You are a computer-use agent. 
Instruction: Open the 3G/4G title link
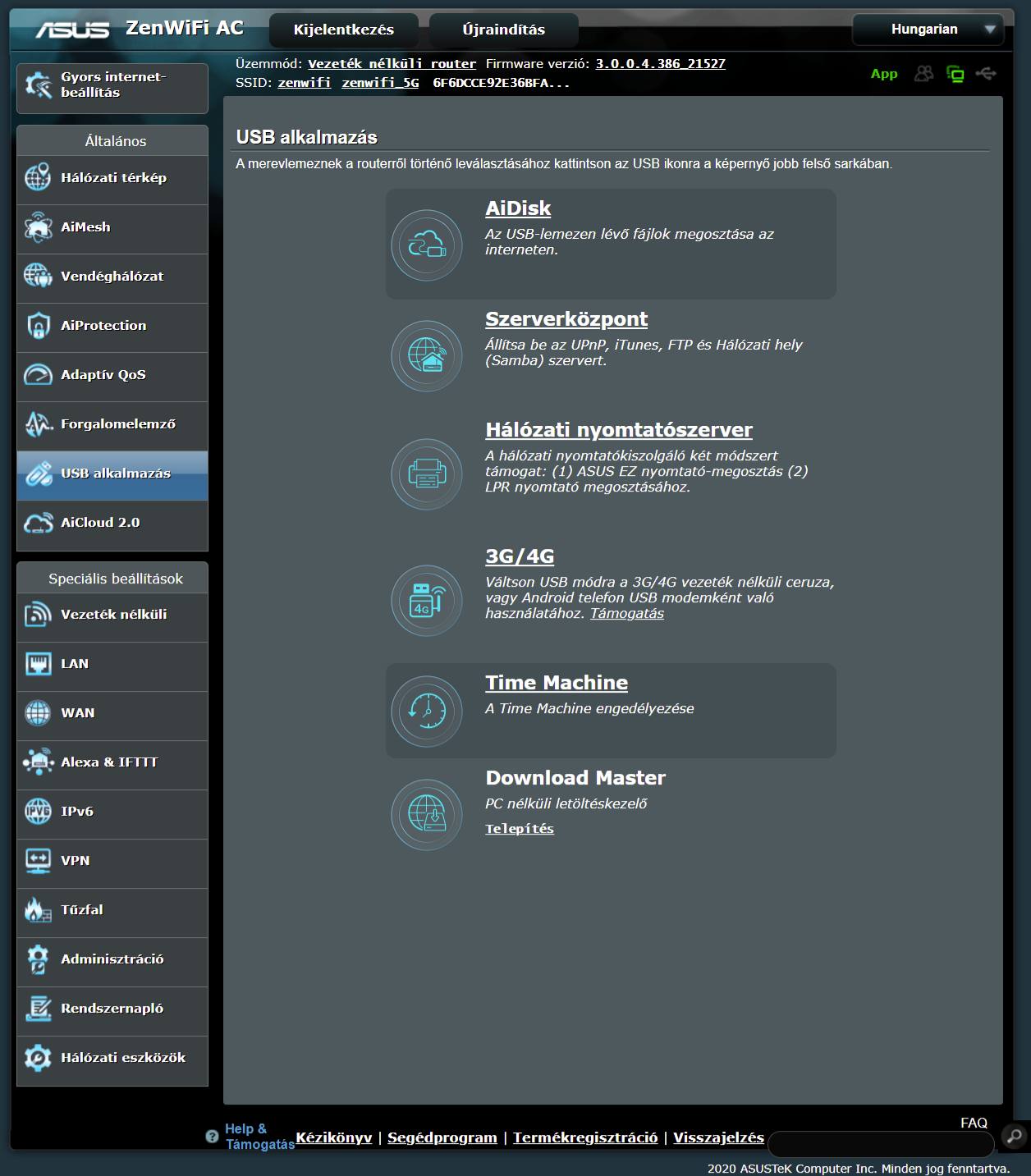(520, 556)
